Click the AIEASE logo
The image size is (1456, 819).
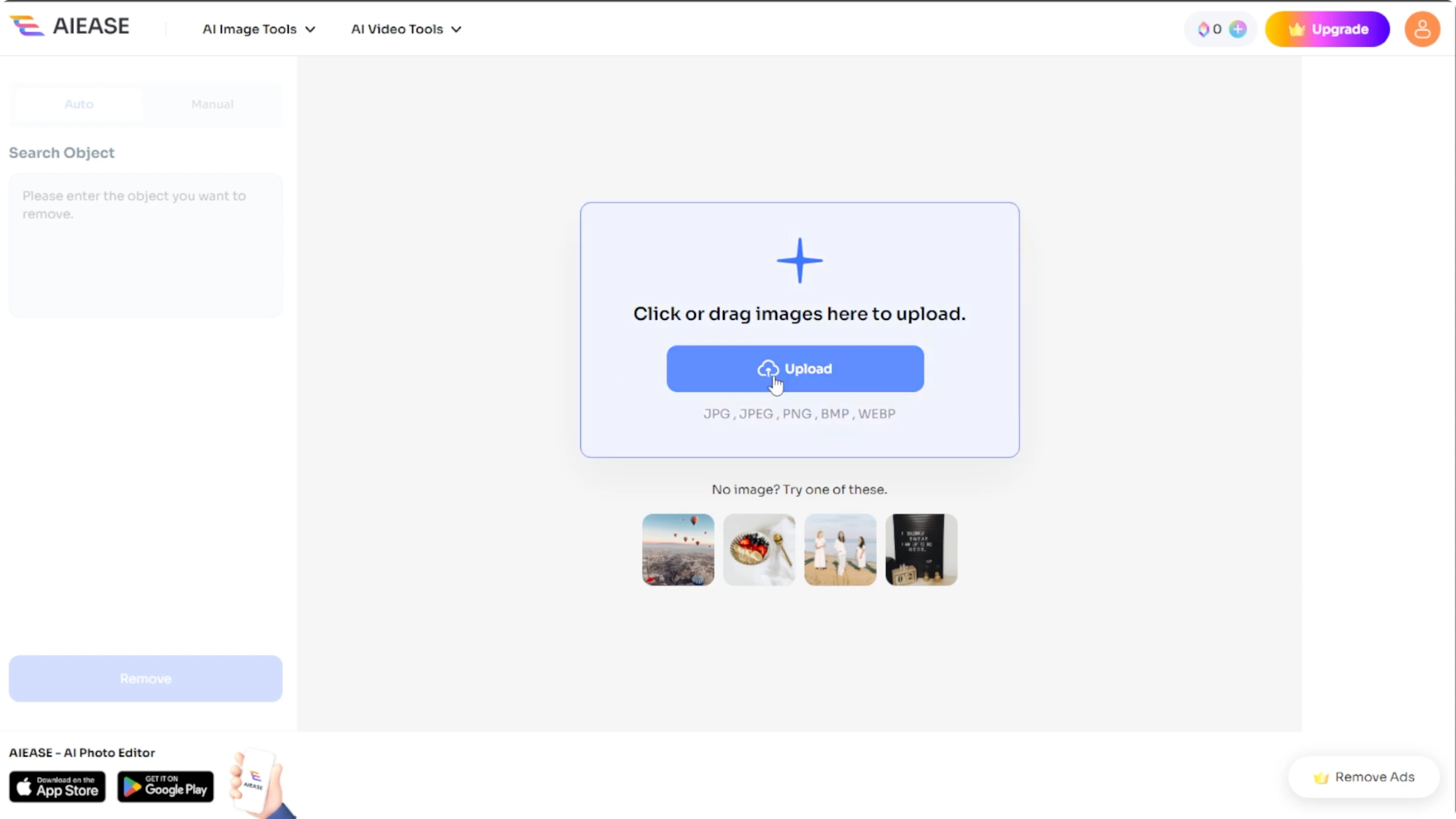70,26
